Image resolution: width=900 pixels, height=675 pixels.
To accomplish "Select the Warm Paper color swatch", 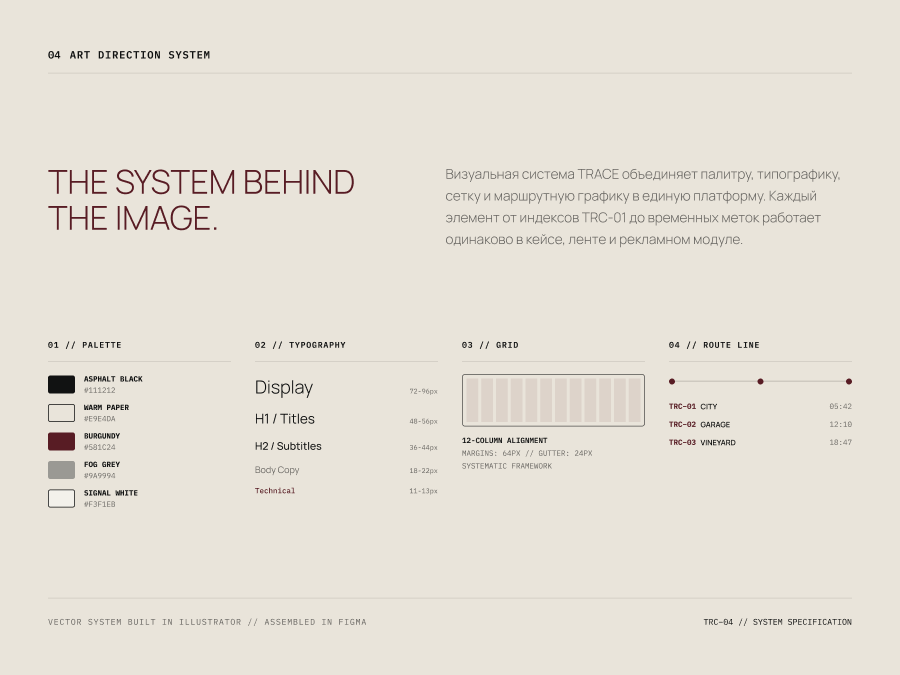I will (x=61, y=413).
